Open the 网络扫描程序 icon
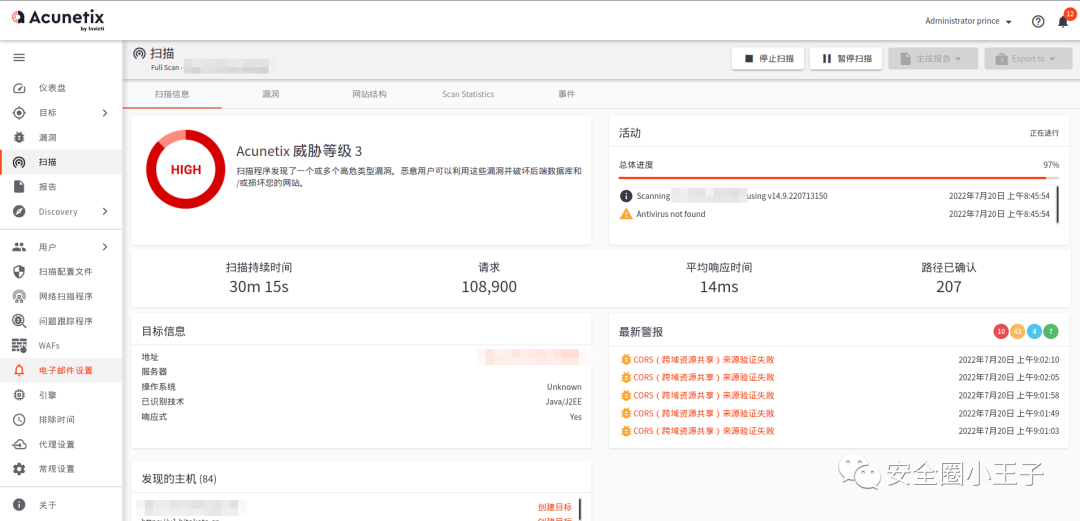 click(19, 296)
